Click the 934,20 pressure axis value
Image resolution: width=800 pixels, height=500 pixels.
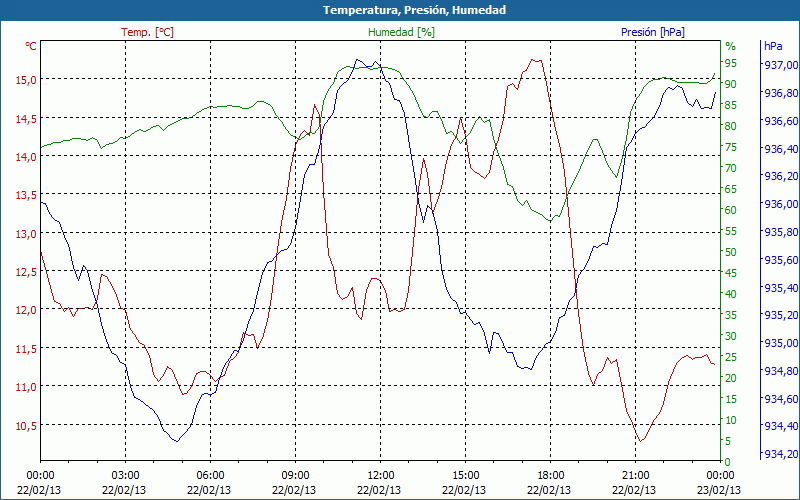click(x=781, y=454)
